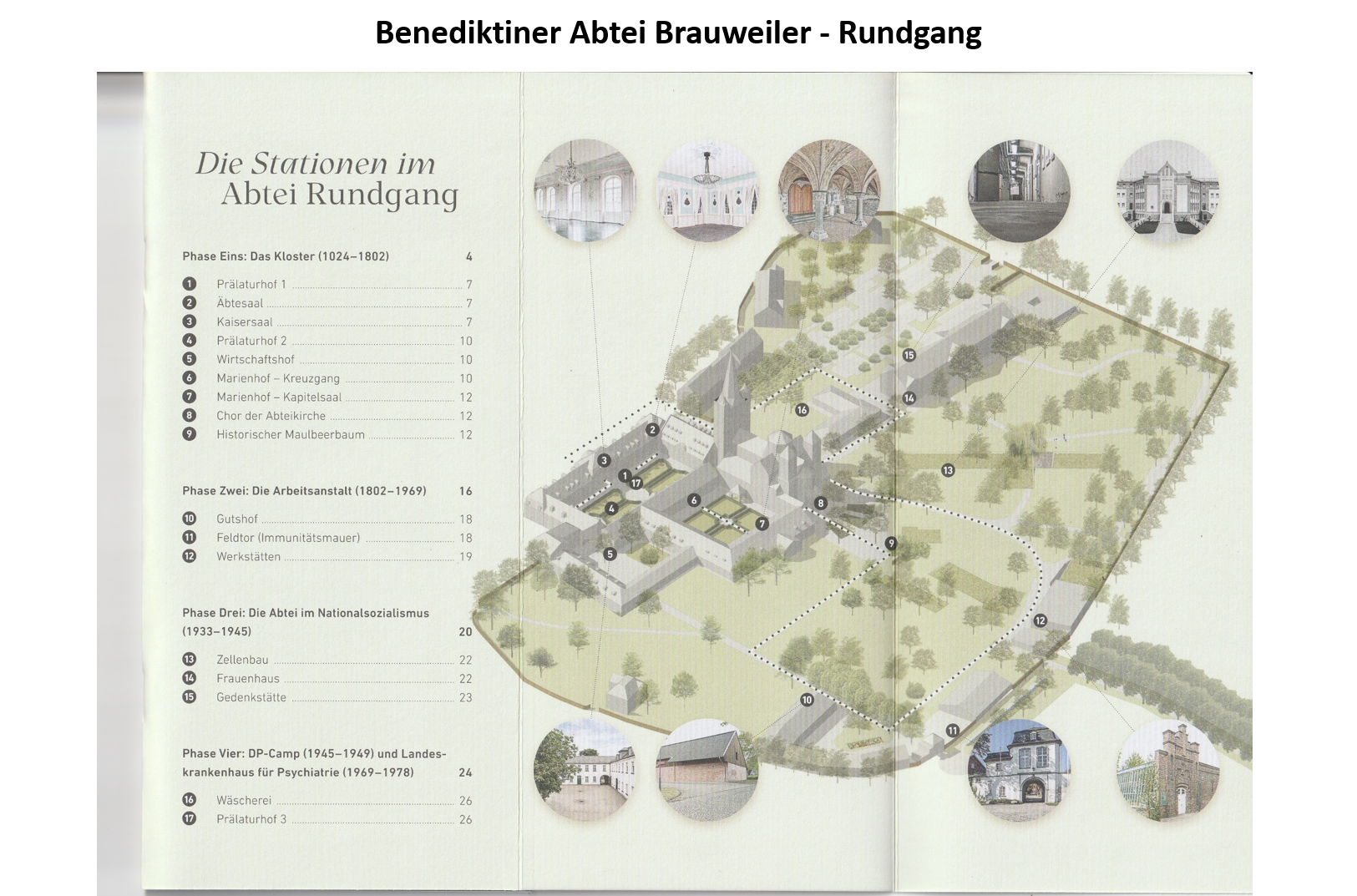Select 'Phase Zwei: Die Arbeitsanstalt (1802–1969)' heading
The image size is (1357, 896).
click(x=304, y=491)
